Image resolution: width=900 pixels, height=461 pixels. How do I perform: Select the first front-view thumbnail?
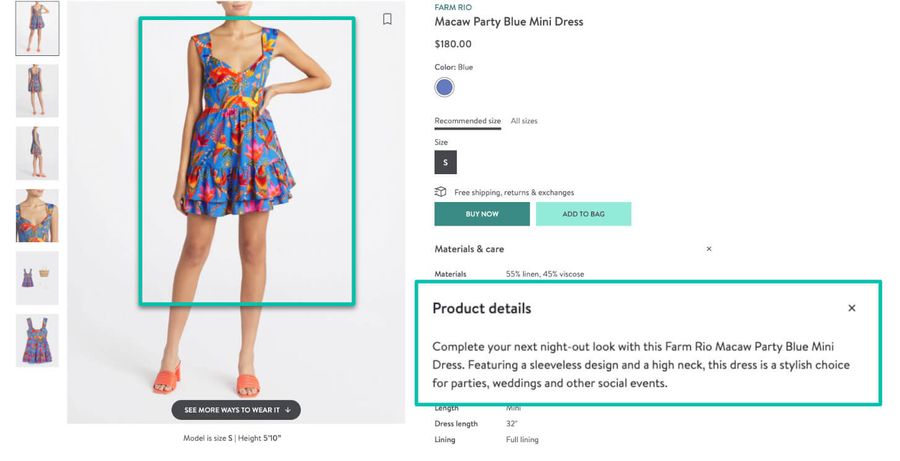click(x=37, y=28)
